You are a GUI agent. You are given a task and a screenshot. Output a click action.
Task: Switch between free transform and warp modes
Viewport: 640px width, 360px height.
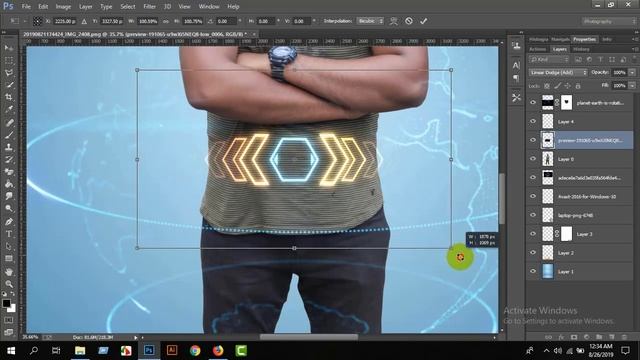[x=393, y=21]
